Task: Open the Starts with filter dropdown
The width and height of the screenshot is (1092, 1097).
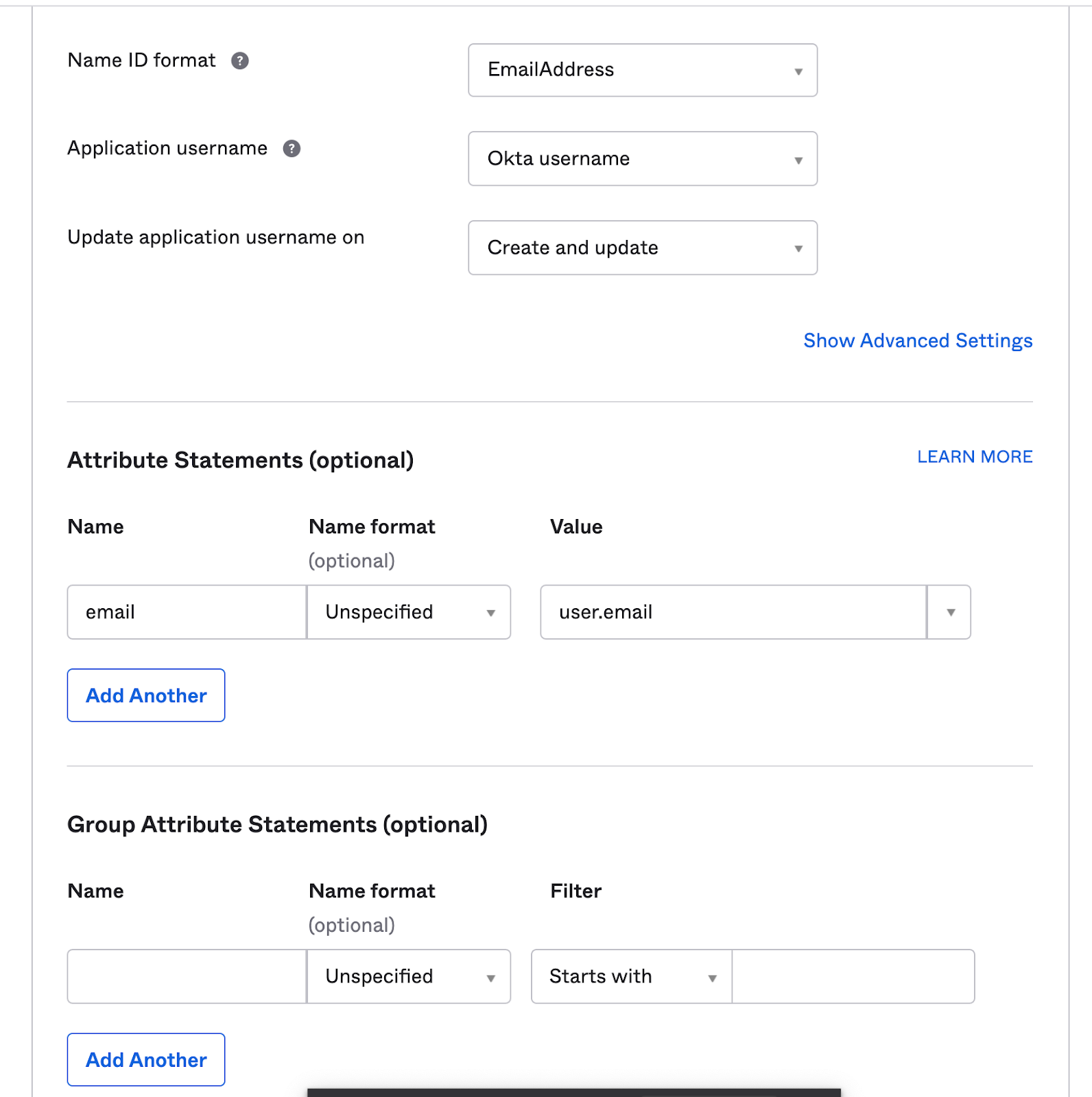Action: [x=631, y=976]
